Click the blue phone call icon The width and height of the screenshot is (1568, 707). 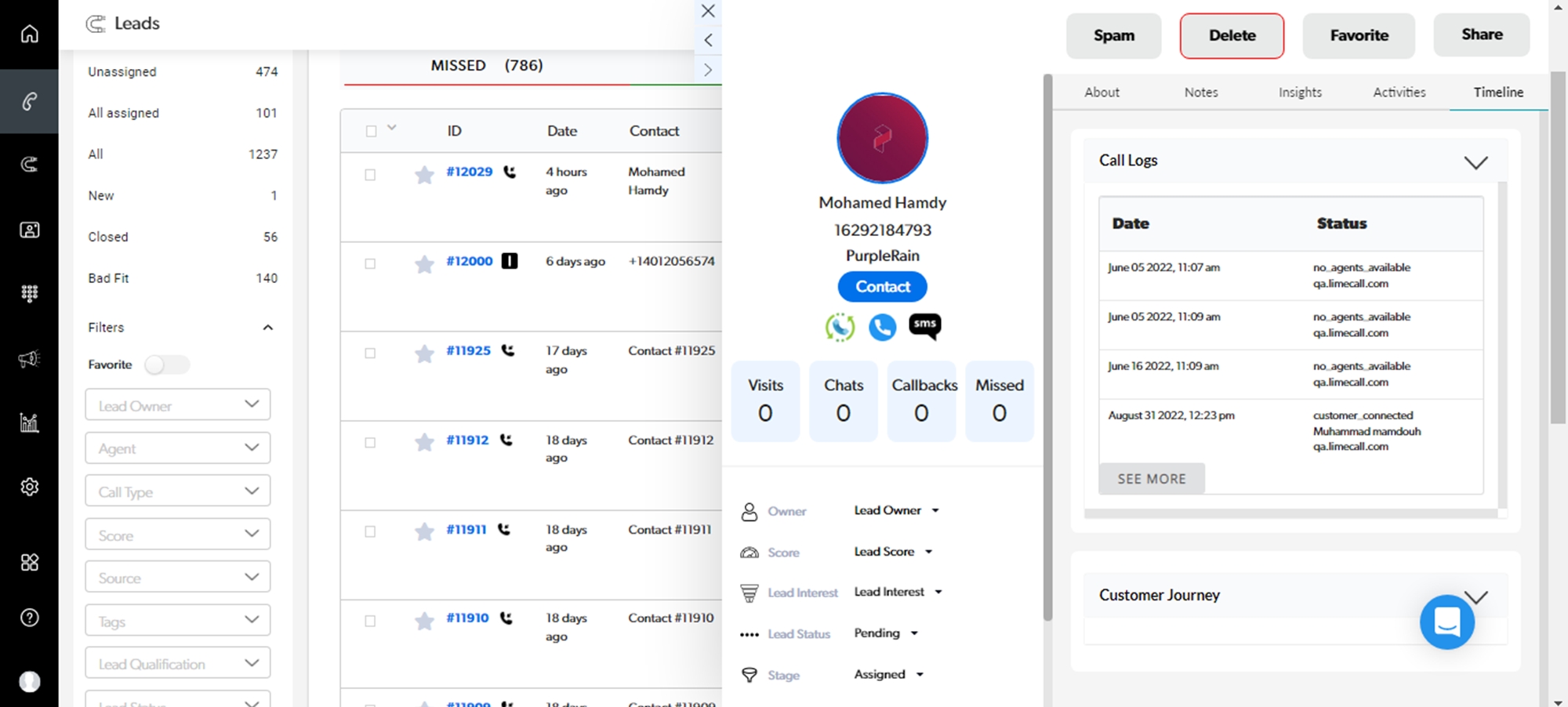click(x=882, y=327)
